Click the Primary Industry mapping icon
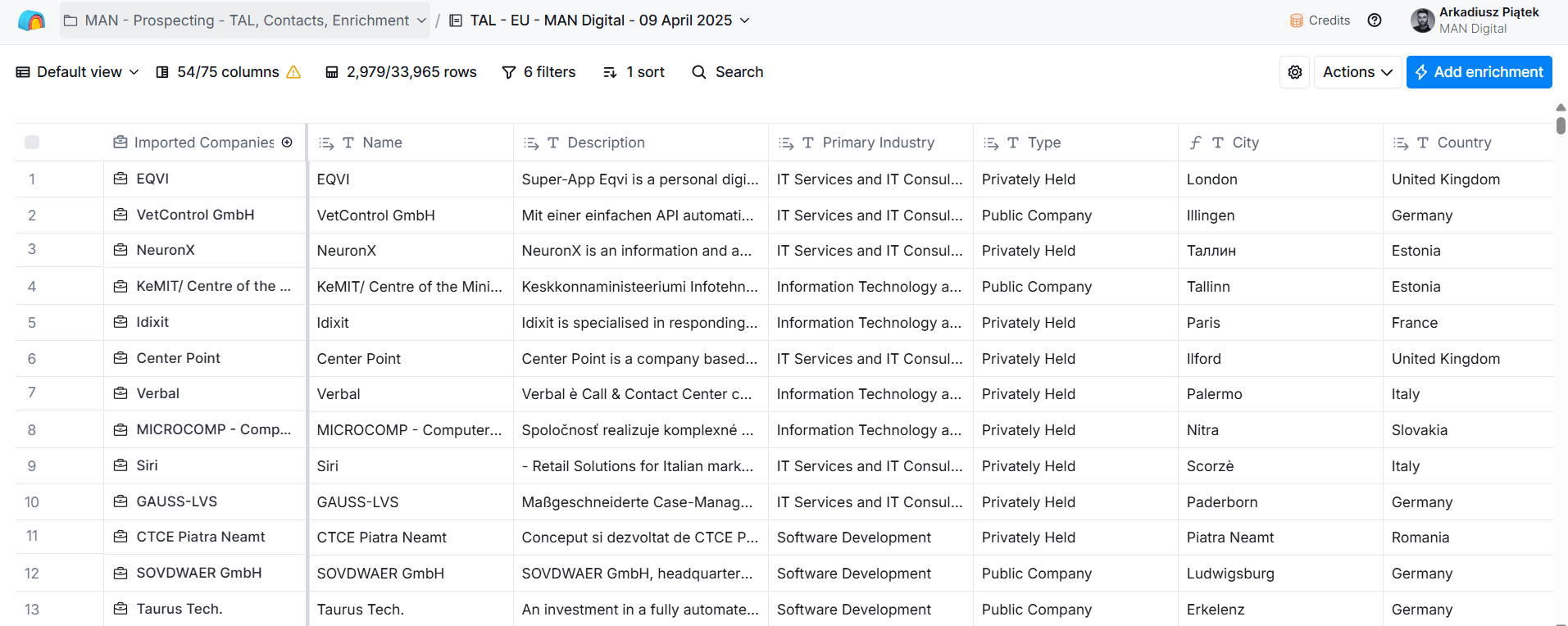The width and height of the screenshot is (1568, 626). pos(786,143)
